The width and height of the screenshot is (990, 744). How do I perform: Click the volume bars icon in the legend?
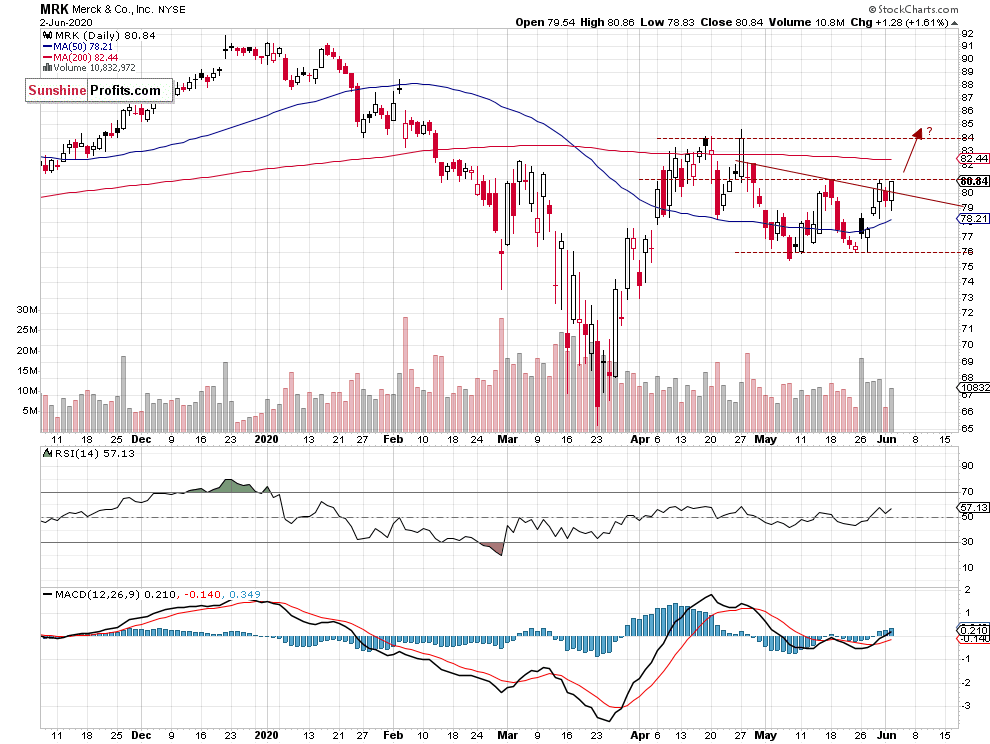click(x=47, y=68)
